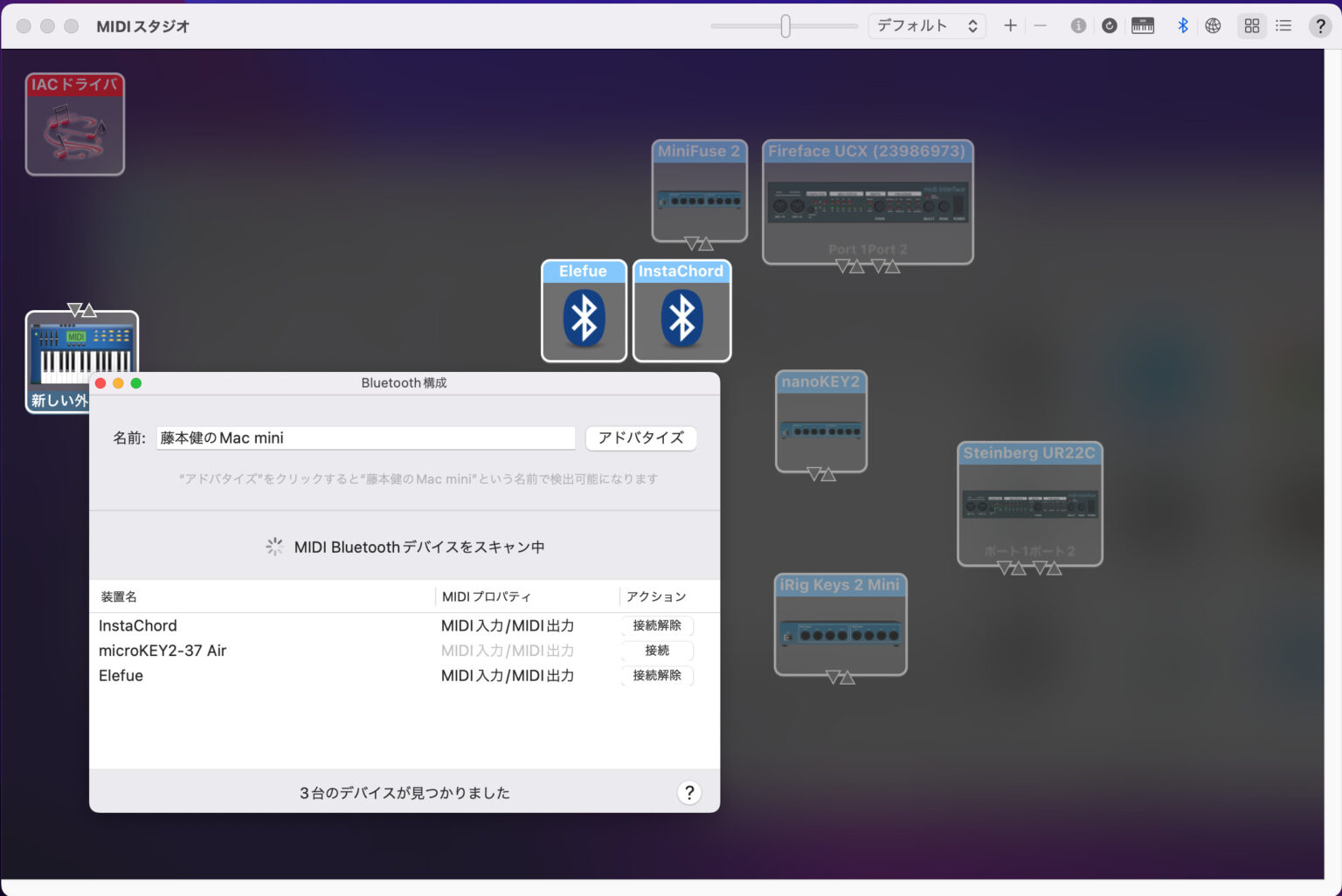The image size is (1342, 896).
Task: Click the nanoKEY2 device icon
Action: tap(820, 423)
